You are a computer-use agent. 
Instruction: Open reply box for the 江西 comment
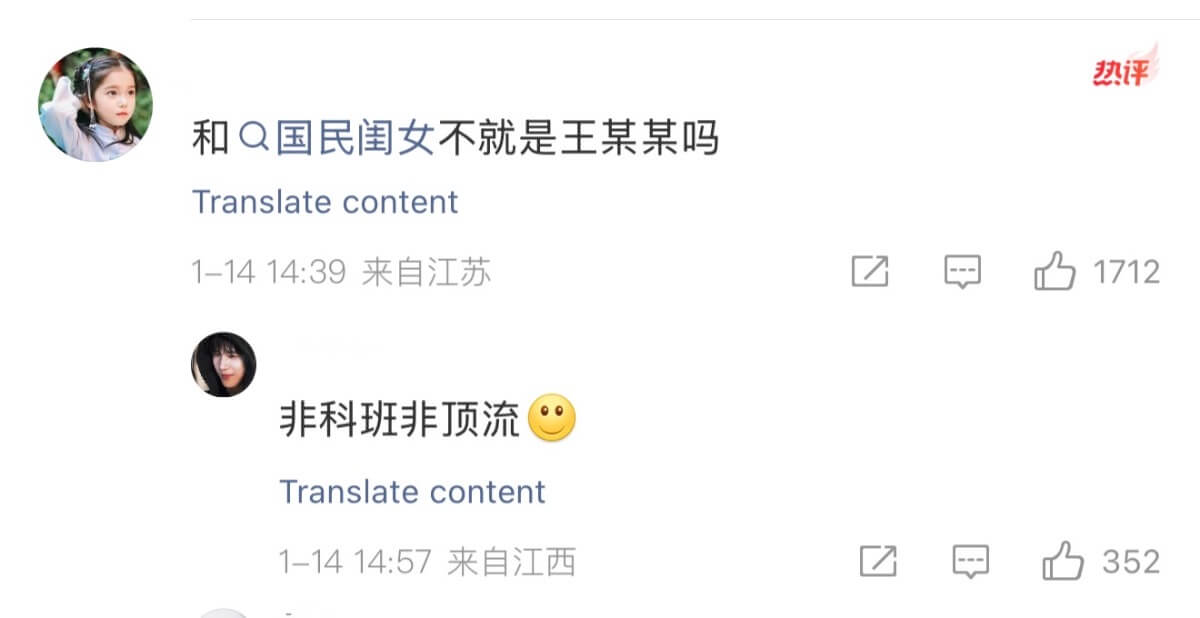click(x=970, y=562)
